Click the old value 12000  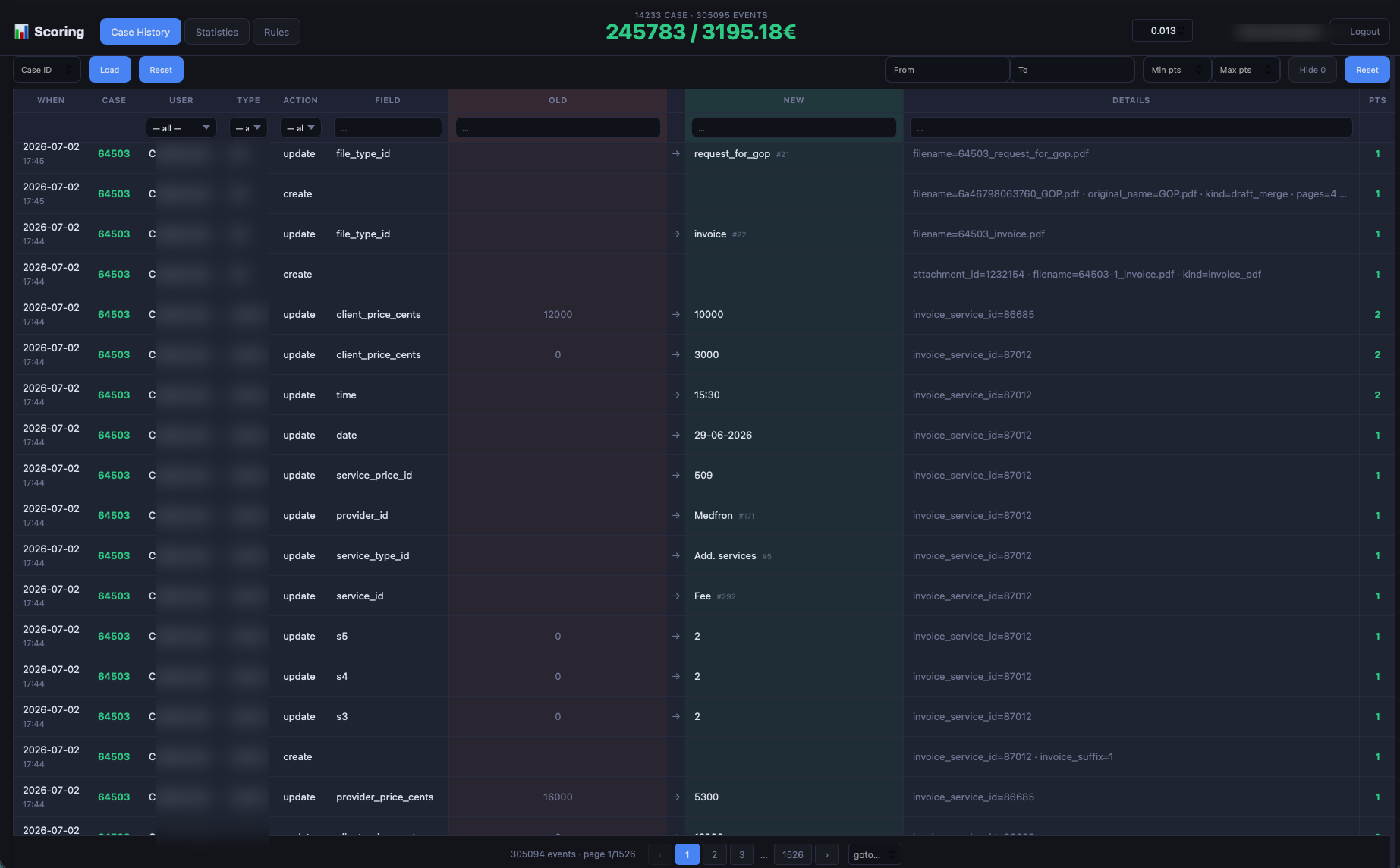[558, 314]
